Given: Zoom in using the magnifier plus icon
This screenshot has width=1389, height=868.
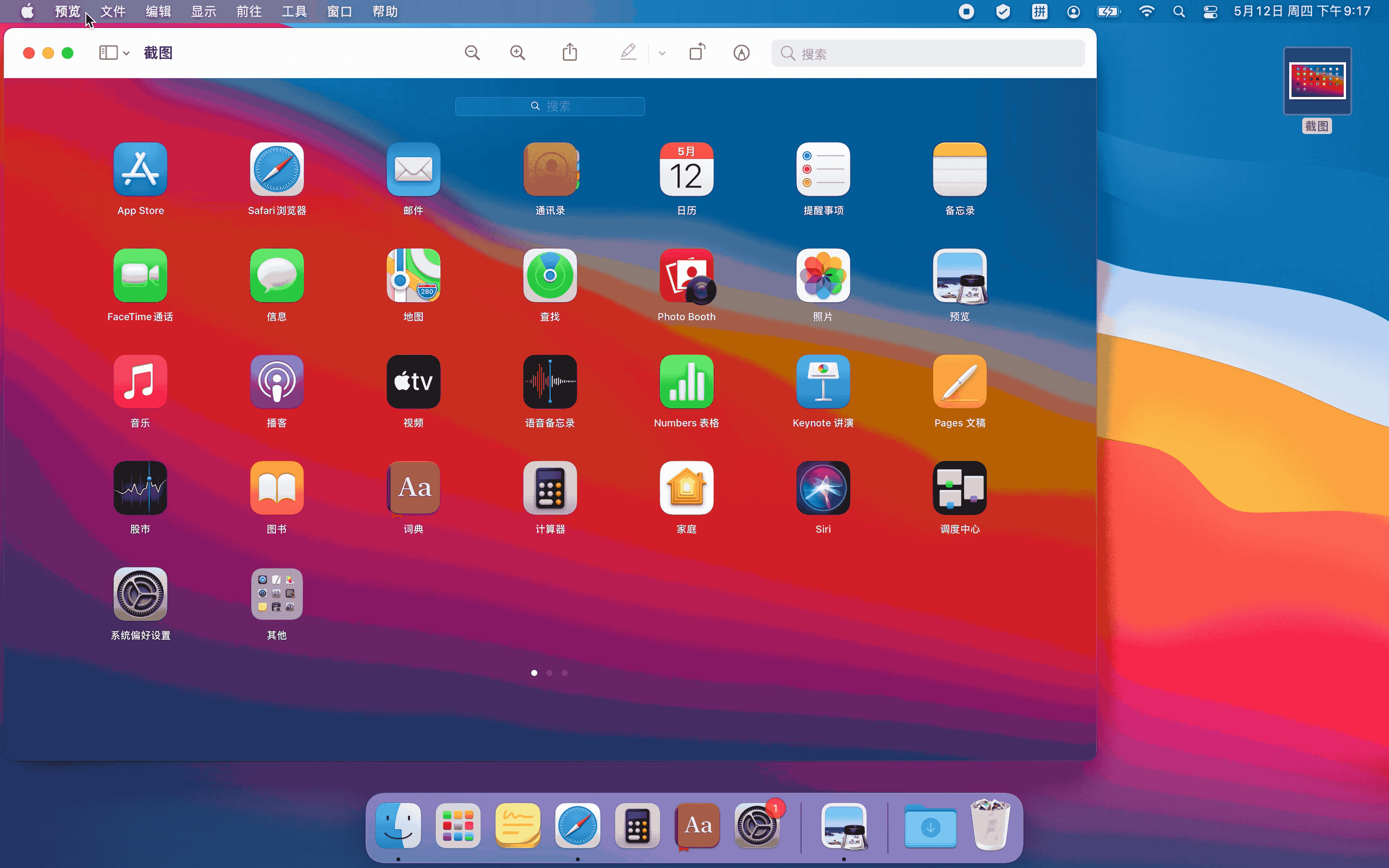Looking at the screenshot, I should coord(517,53).
